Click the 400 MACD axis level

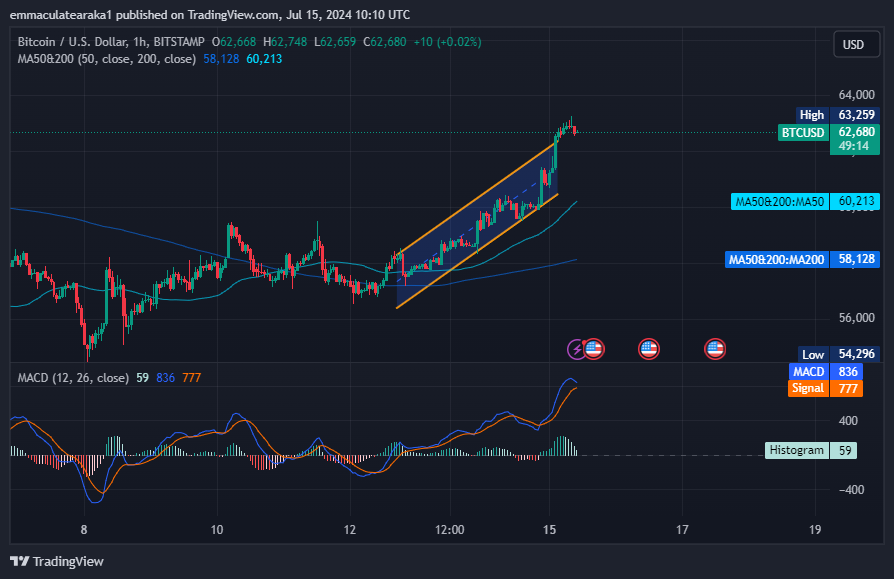point(848,421)
